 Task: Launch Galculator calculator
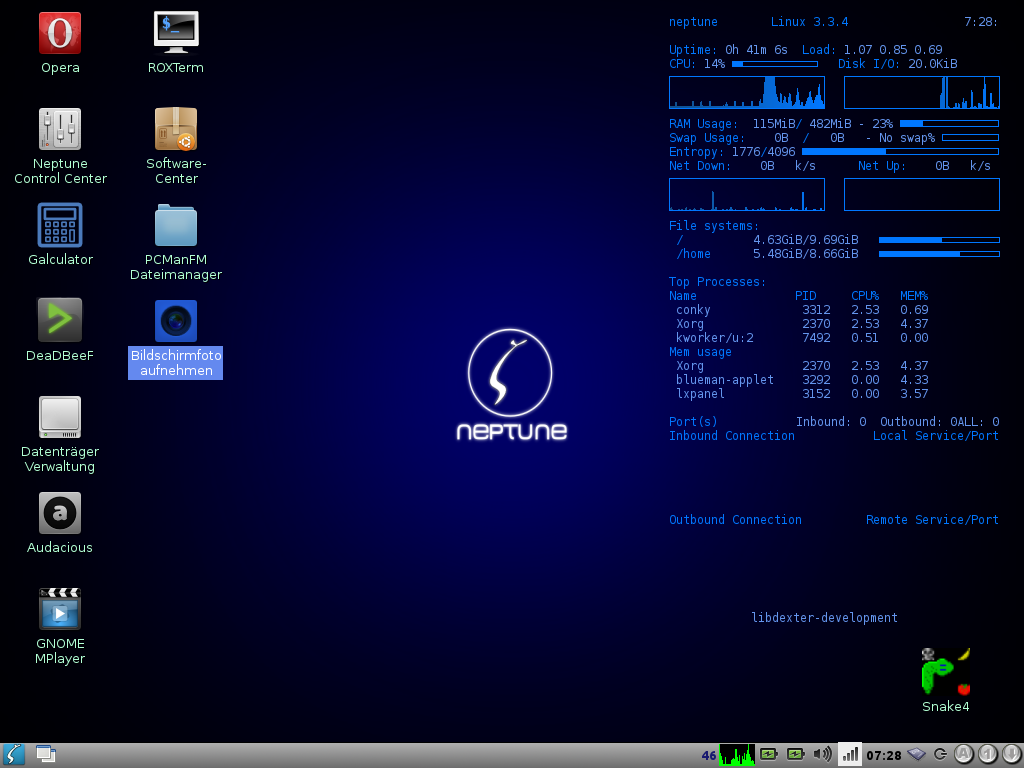[x=60, y=225]
